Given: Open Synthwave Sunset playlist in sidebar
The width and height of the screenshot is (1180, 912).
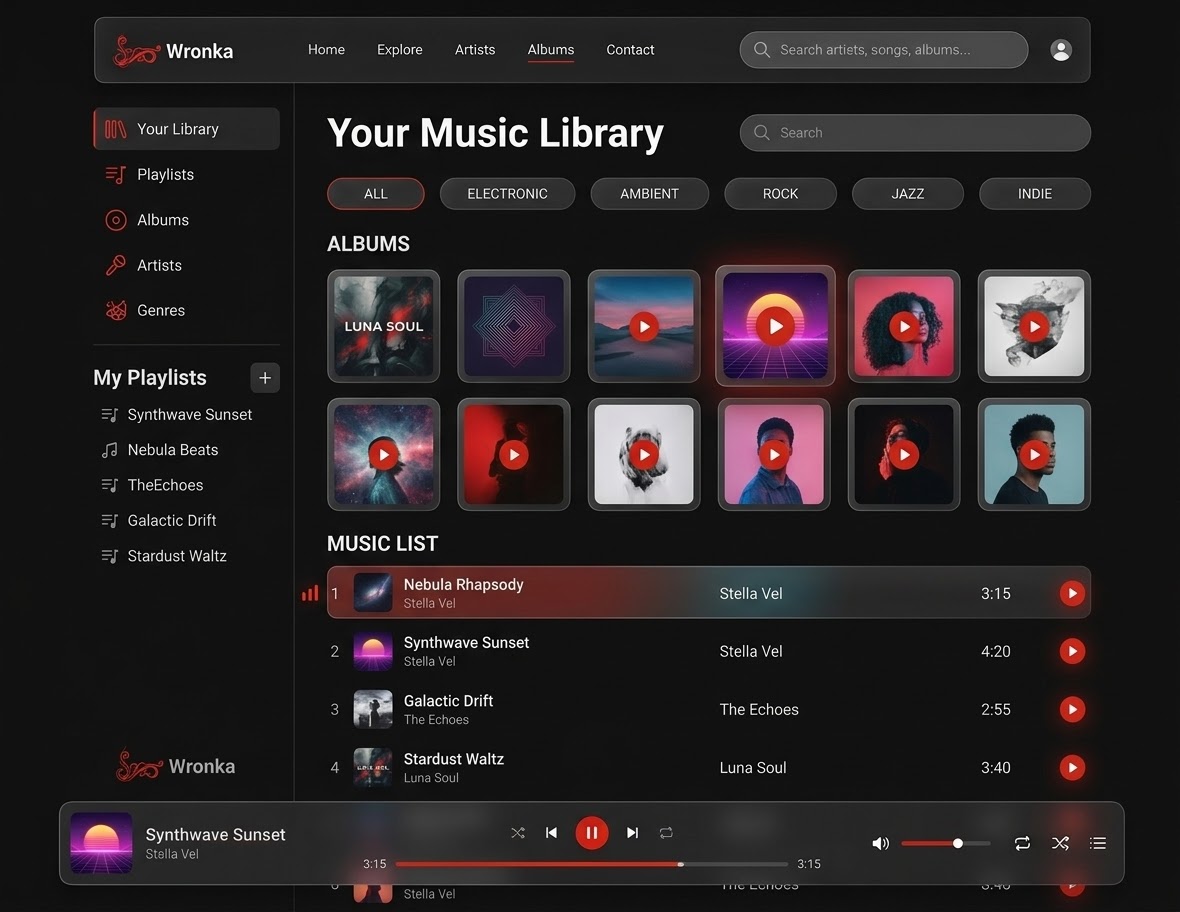Looking at the screenshot, I should [177, 415].
